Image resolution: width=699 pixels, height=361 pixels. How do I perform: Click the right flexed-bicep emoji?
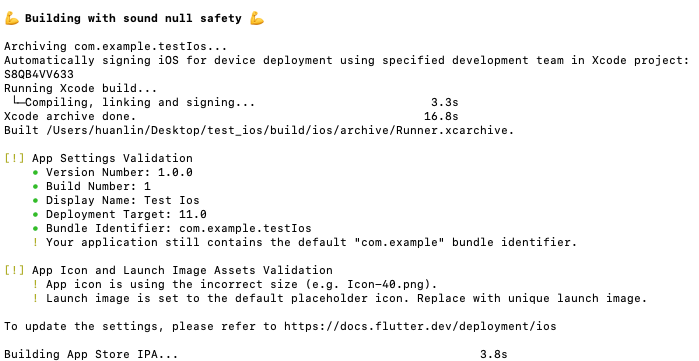tap(257, 18)
